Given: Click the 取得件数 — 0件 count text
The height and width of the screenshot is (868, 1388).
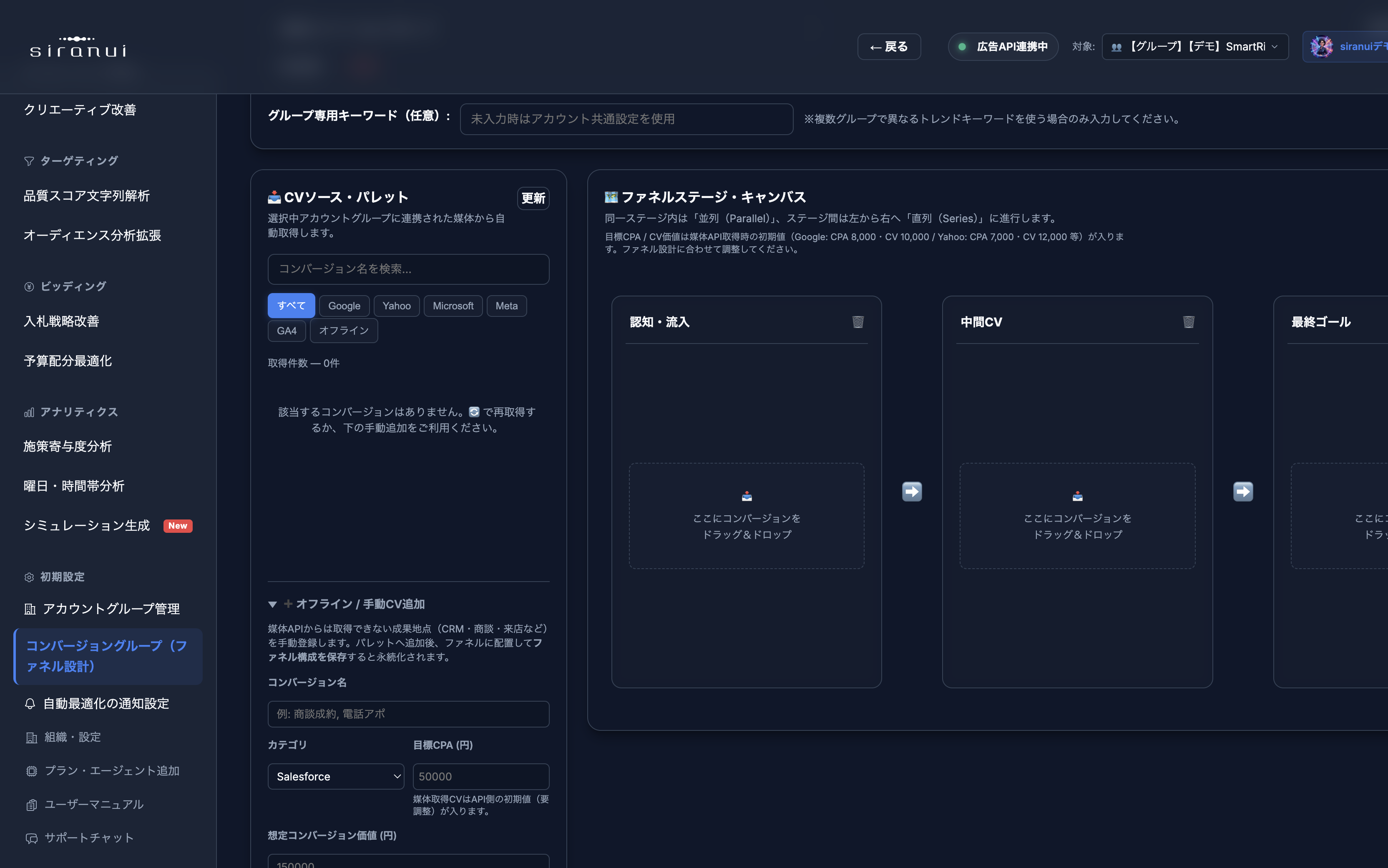Looking at the screenshot, I should [x=303, y=363].
